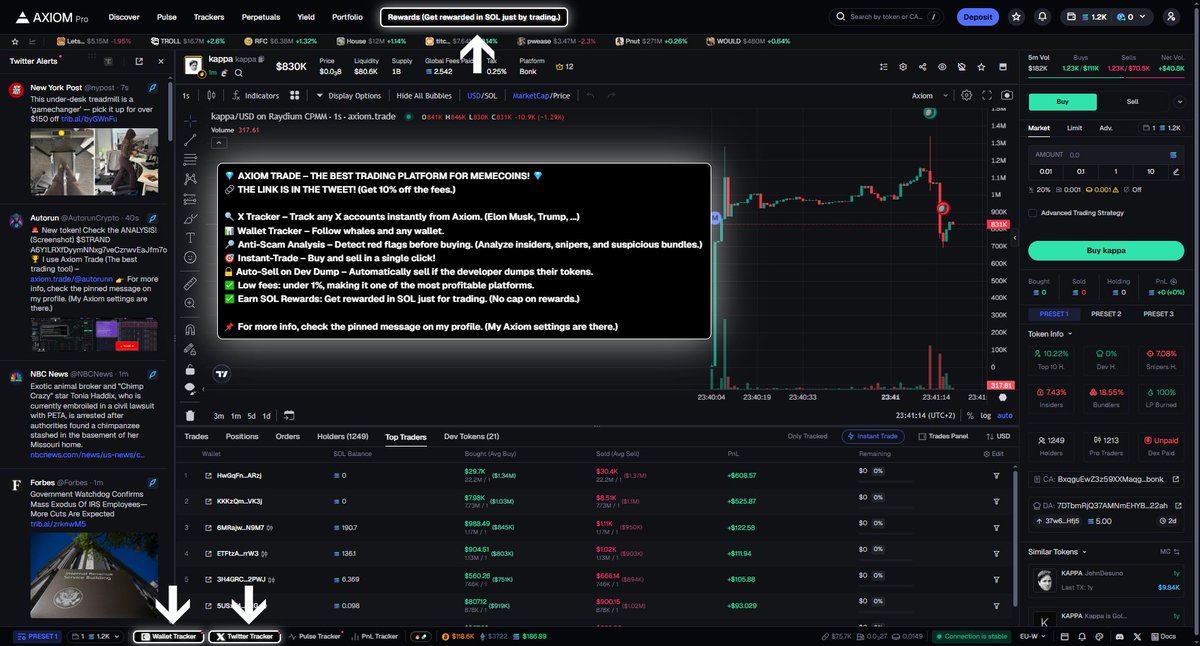The width and height of the screenshot is (1200, 646).
Task: Open the go-to-date calendar icon
Action: (288, 415)
